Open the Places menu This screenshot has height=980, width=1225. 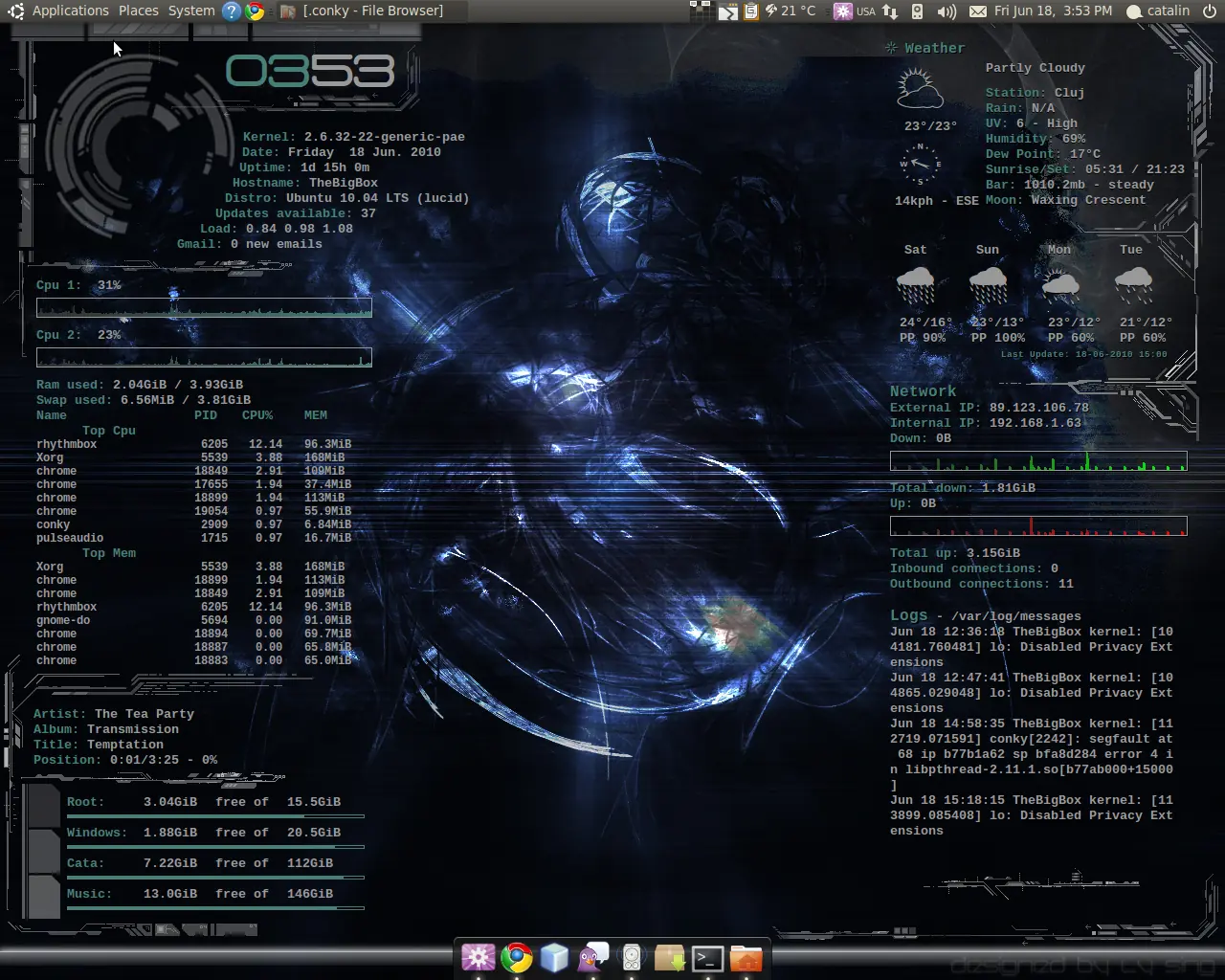[x=139, y=11]
